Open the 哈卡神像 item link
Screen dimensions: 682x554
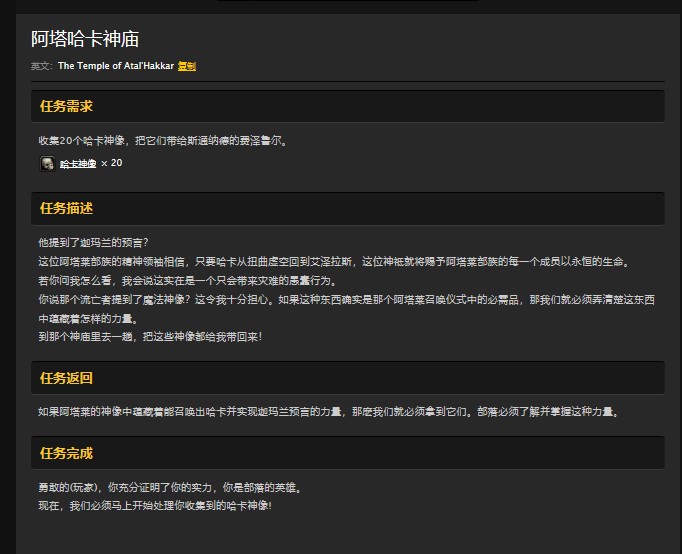pyautogui.click(x=78, y=164)
